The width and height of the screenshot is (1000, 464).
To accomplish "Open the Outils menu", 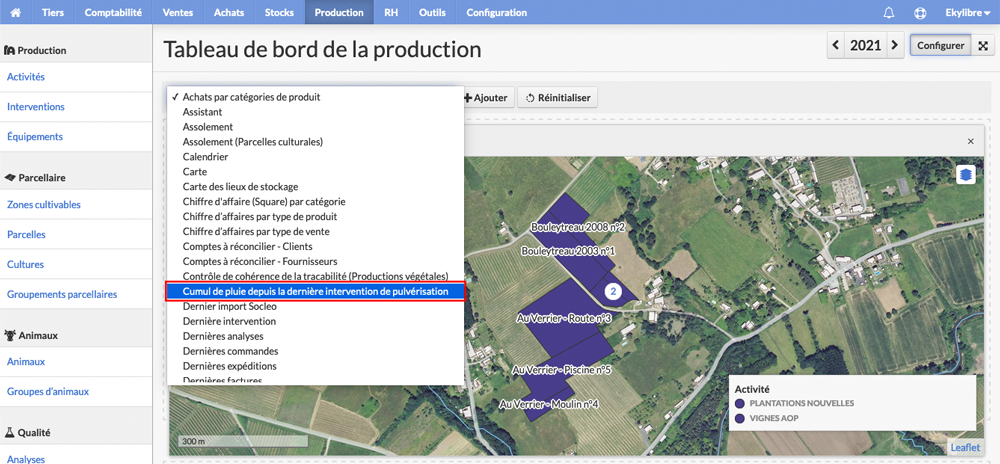I will tap(432, 12).
